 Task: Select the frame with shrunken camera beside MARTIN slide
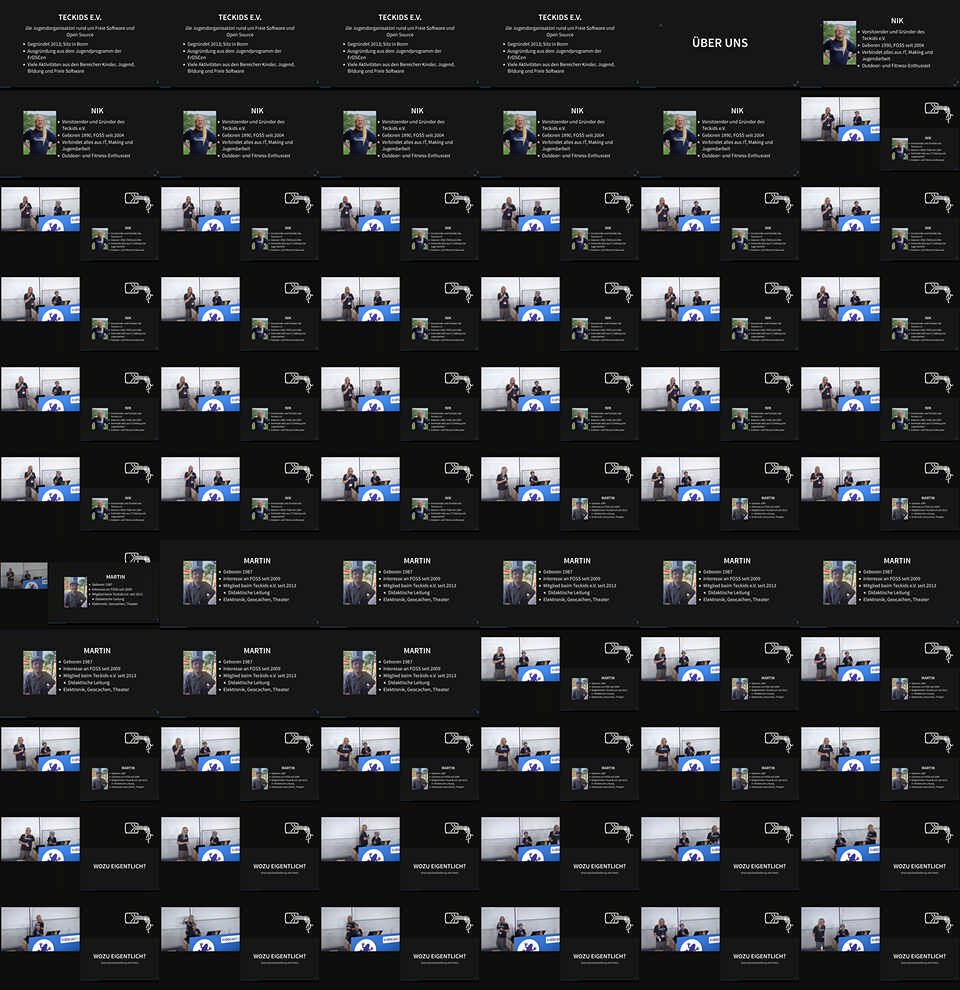[80, 584]
